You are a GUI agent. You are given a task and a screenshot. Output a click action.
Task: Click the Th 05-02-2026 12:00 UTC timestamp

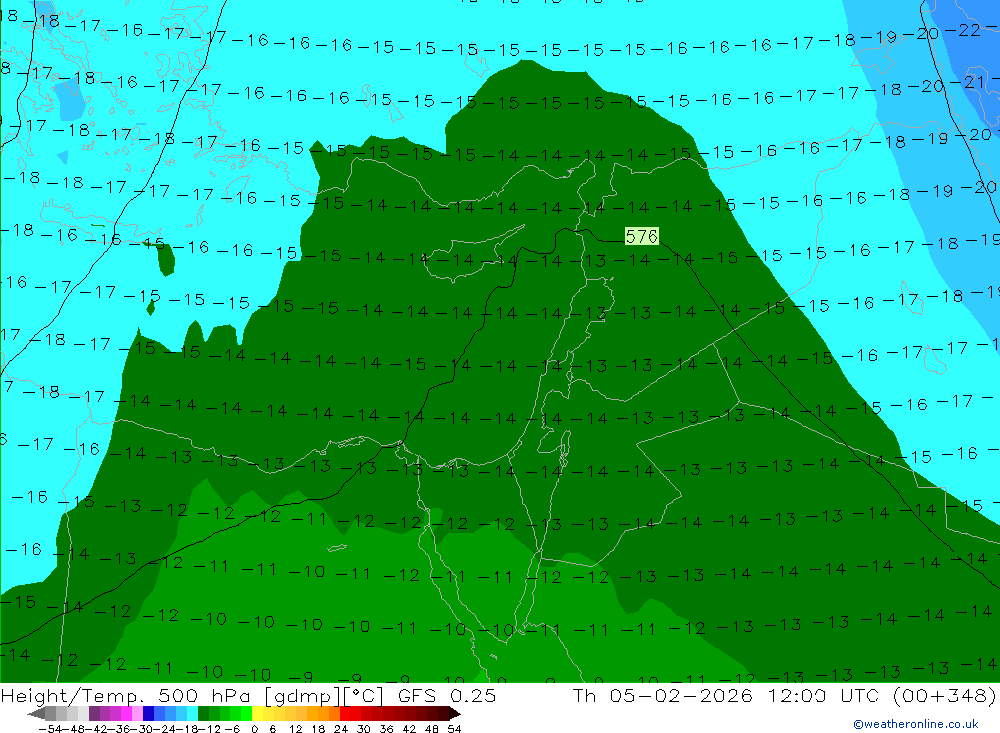click(726, 695)
